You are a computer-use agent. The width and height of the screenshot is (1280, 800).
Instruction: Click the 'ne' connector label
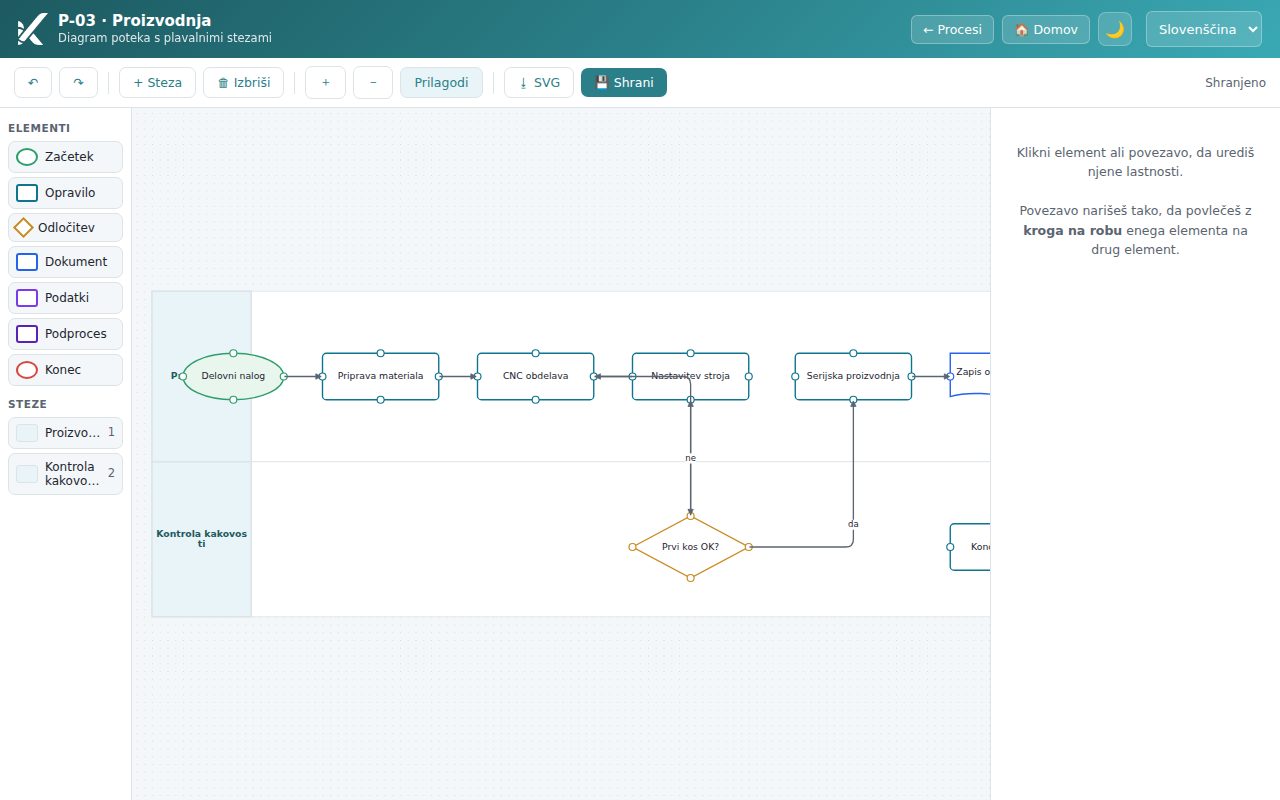point(690,458)
